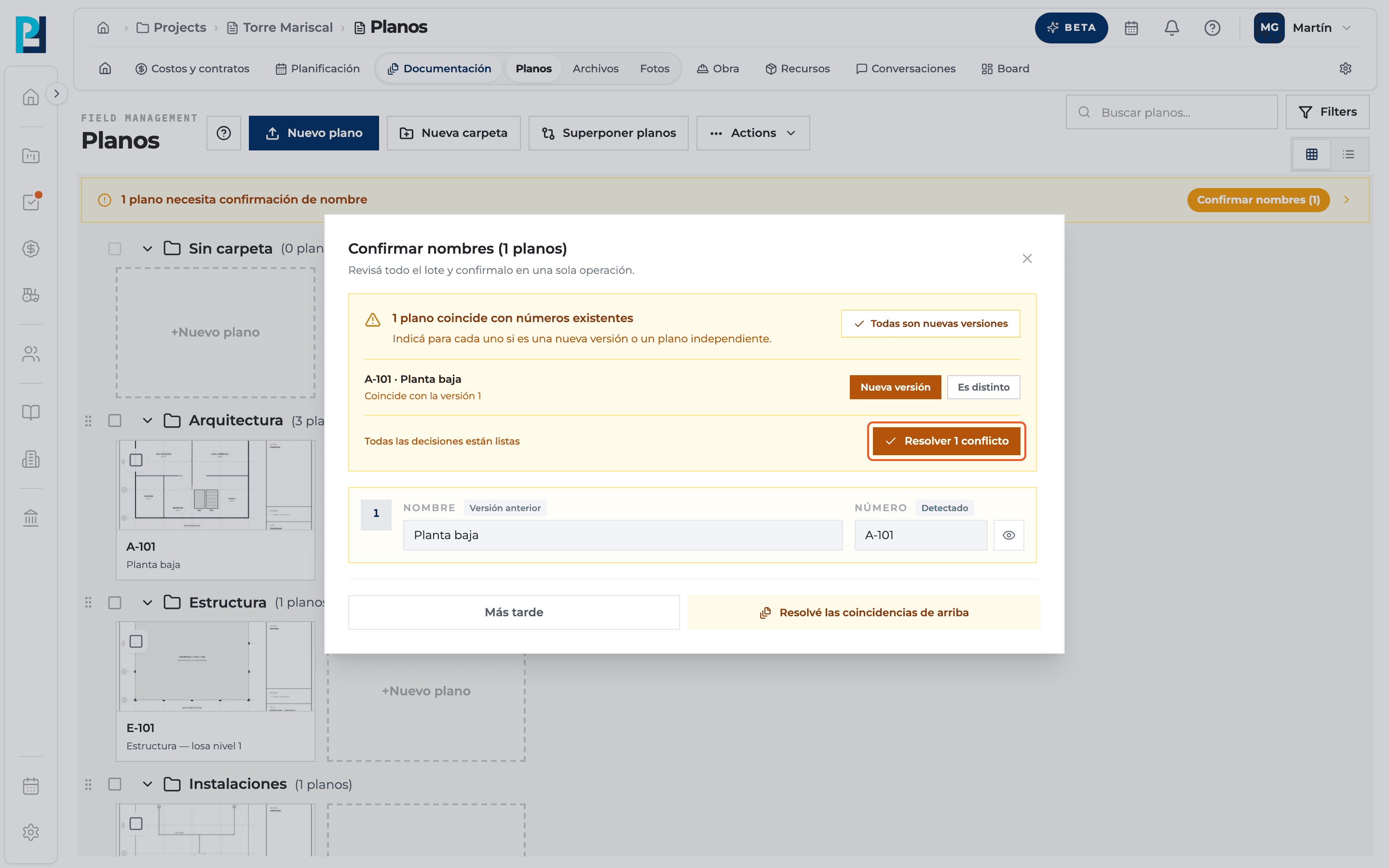Open sidebar machinery tractor icon
The width and height of the screenshot is (1389, 868).
pyautogui.click(x=31, y=295)
